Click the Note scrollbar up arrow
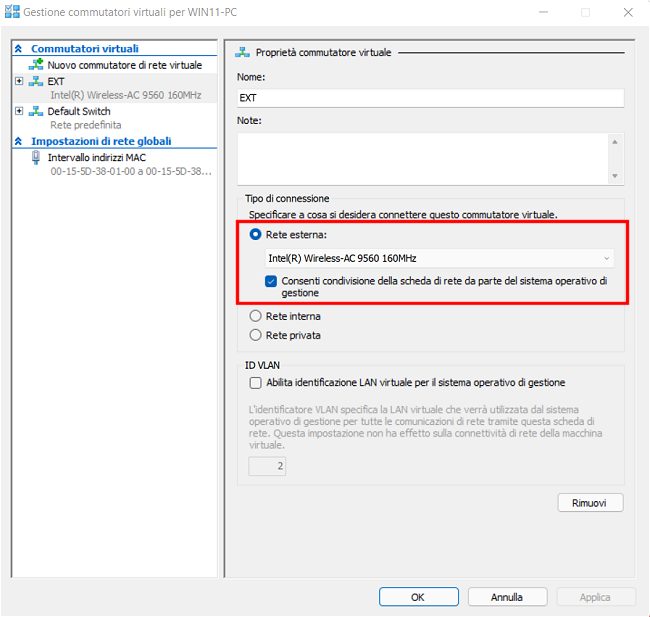This screenshot has height=617, width=650. tap(615, 142)
